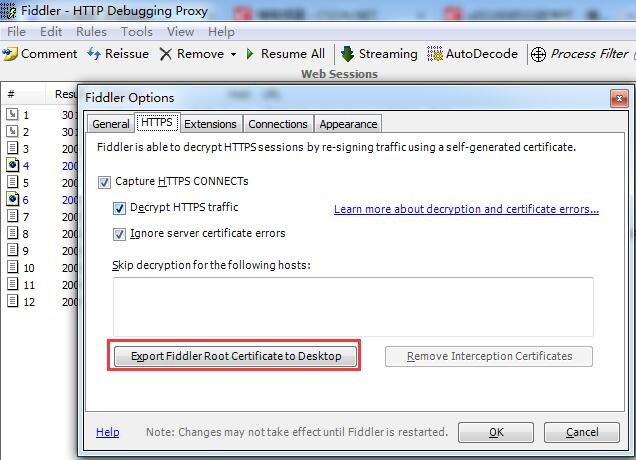The width and height of the screenshot is (636, 460).
Task: Select session 6 globe icon
Action: 13,199
